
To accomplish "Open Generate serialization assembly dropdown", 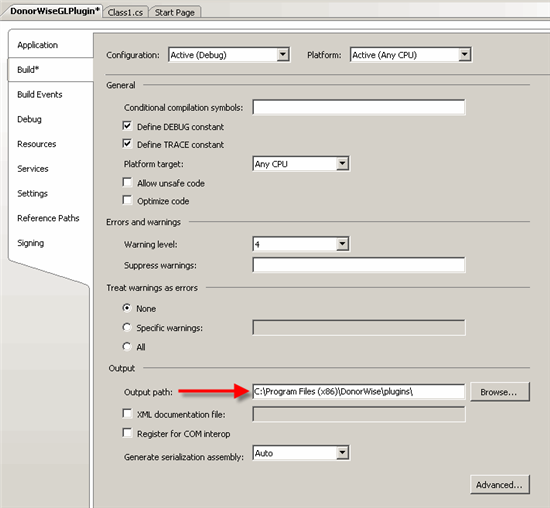I will click(x=342, y=453).
